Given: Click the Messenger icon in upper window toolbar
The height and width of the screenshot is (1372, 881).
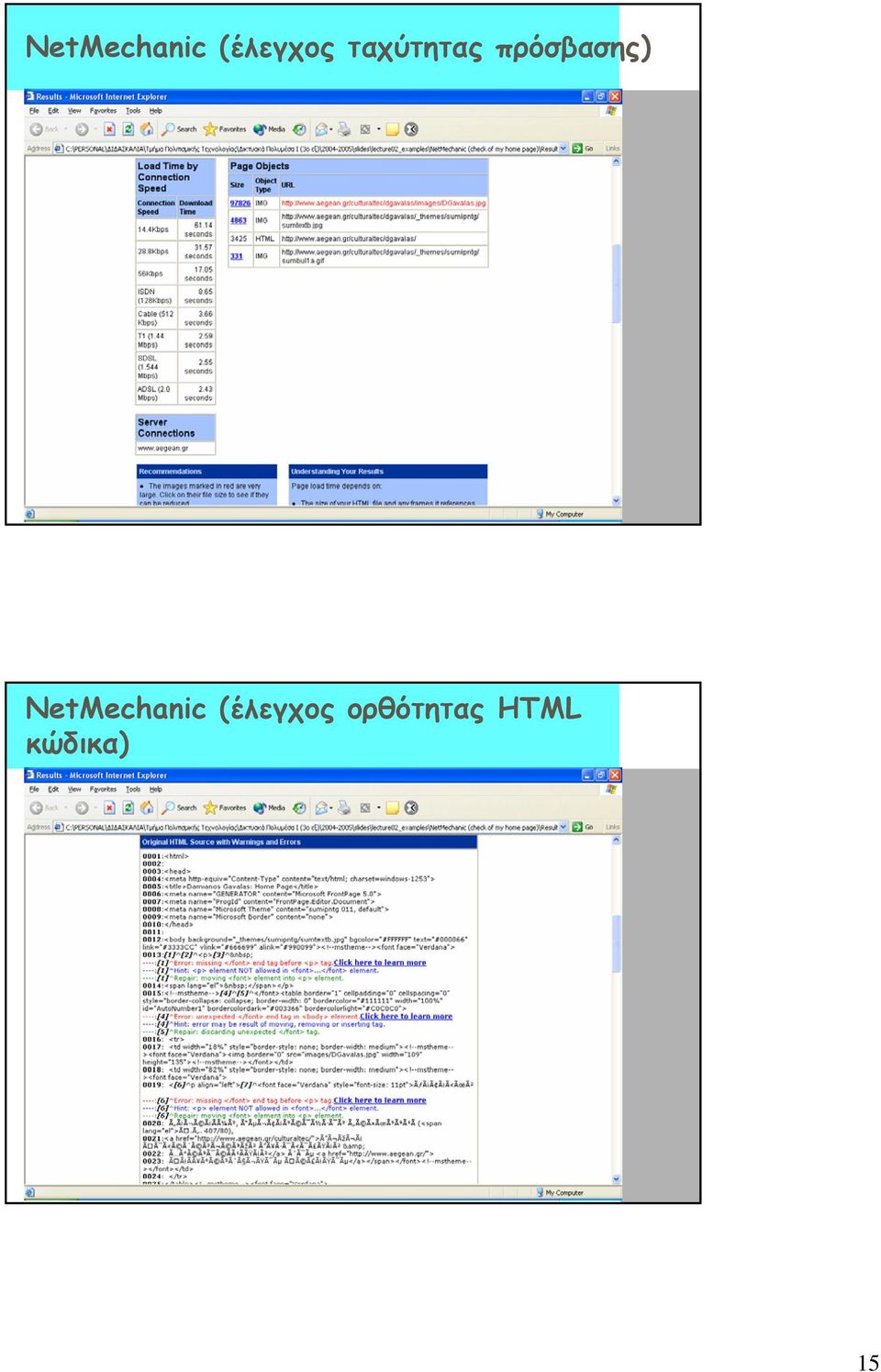Looking at the screenshot, I should click(411, 129).
